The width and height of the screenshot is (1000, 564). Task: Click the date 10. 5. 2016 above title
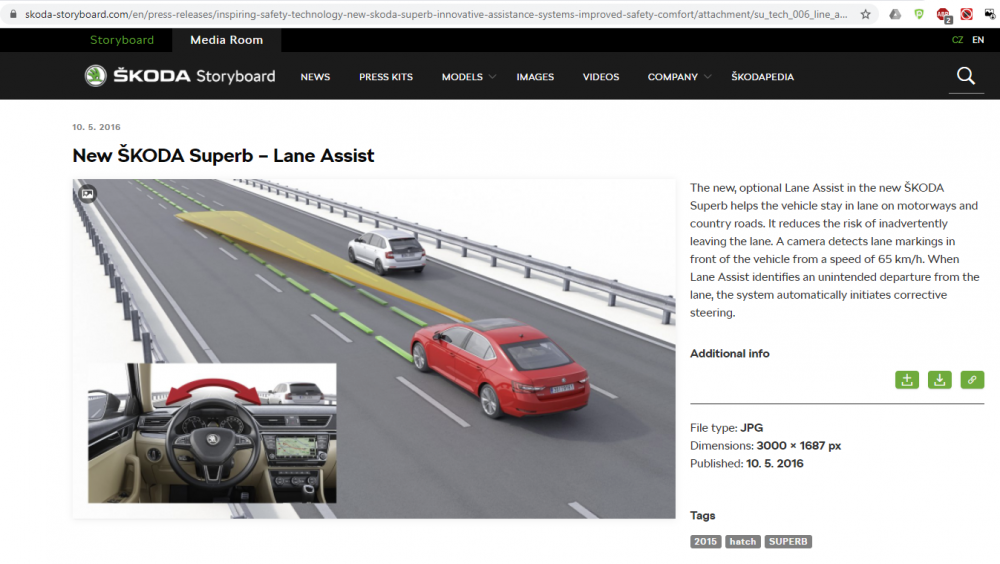(96, 127)
